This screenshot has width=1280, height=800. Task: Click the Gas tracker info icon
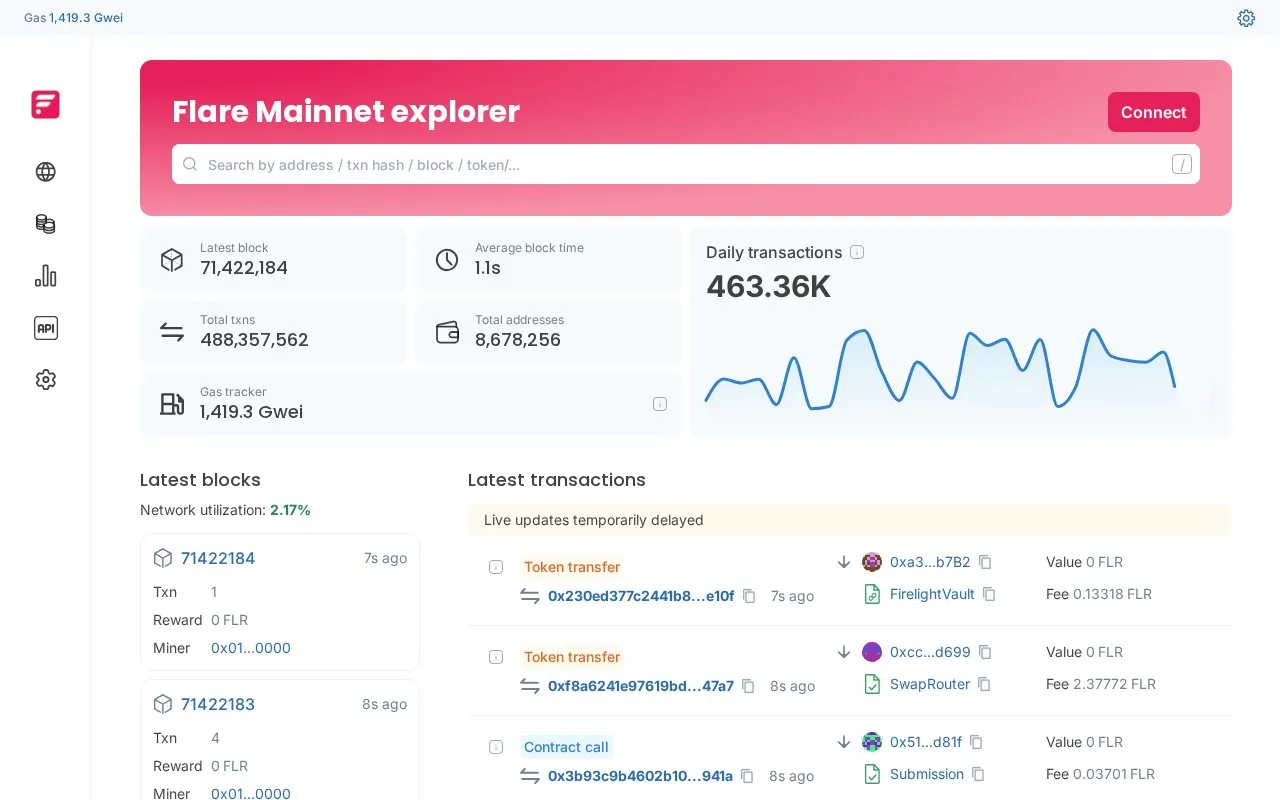660,404
